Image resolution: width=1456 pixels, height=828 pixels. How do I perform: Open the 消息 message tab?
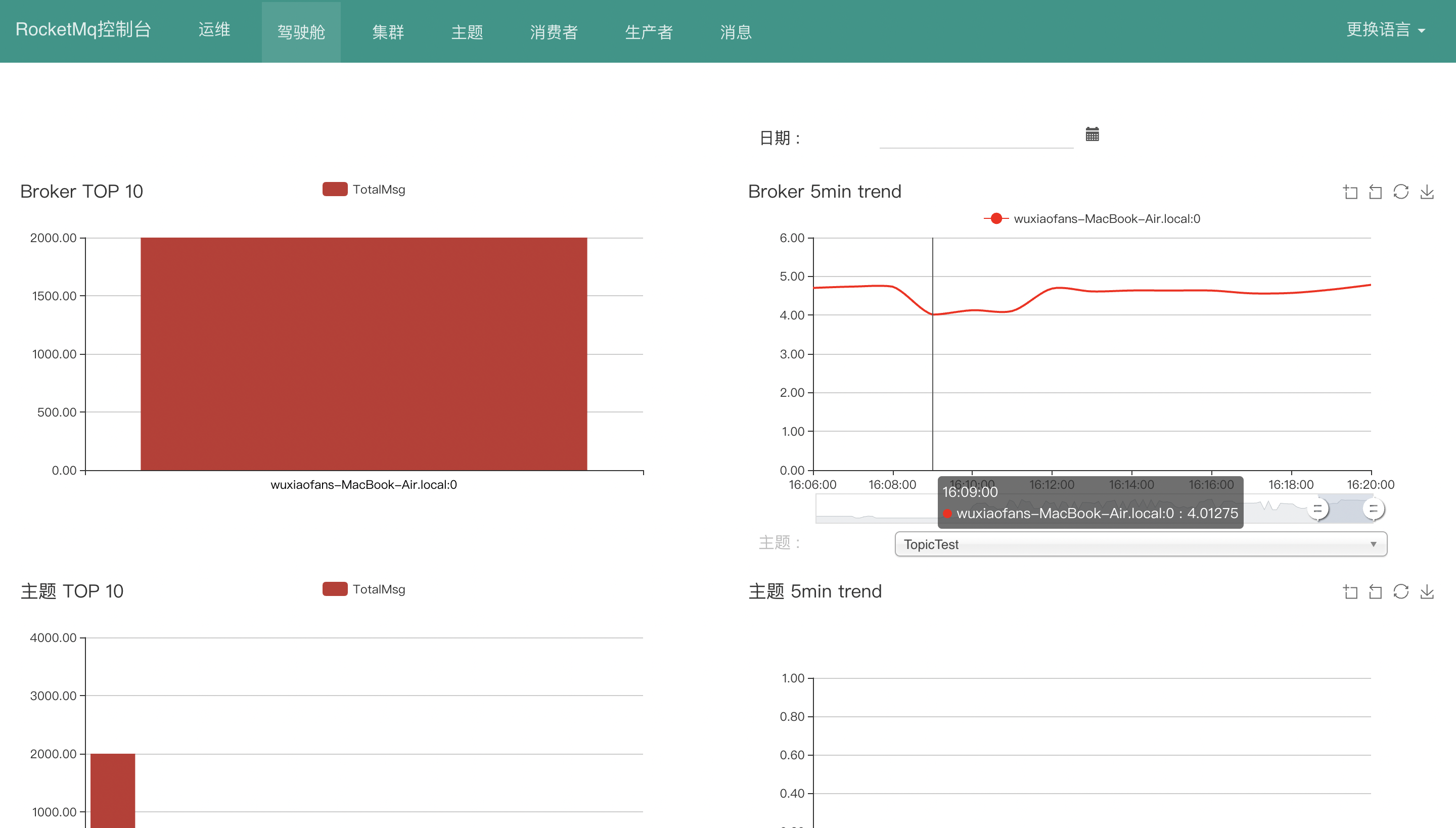tap(736, 32)
